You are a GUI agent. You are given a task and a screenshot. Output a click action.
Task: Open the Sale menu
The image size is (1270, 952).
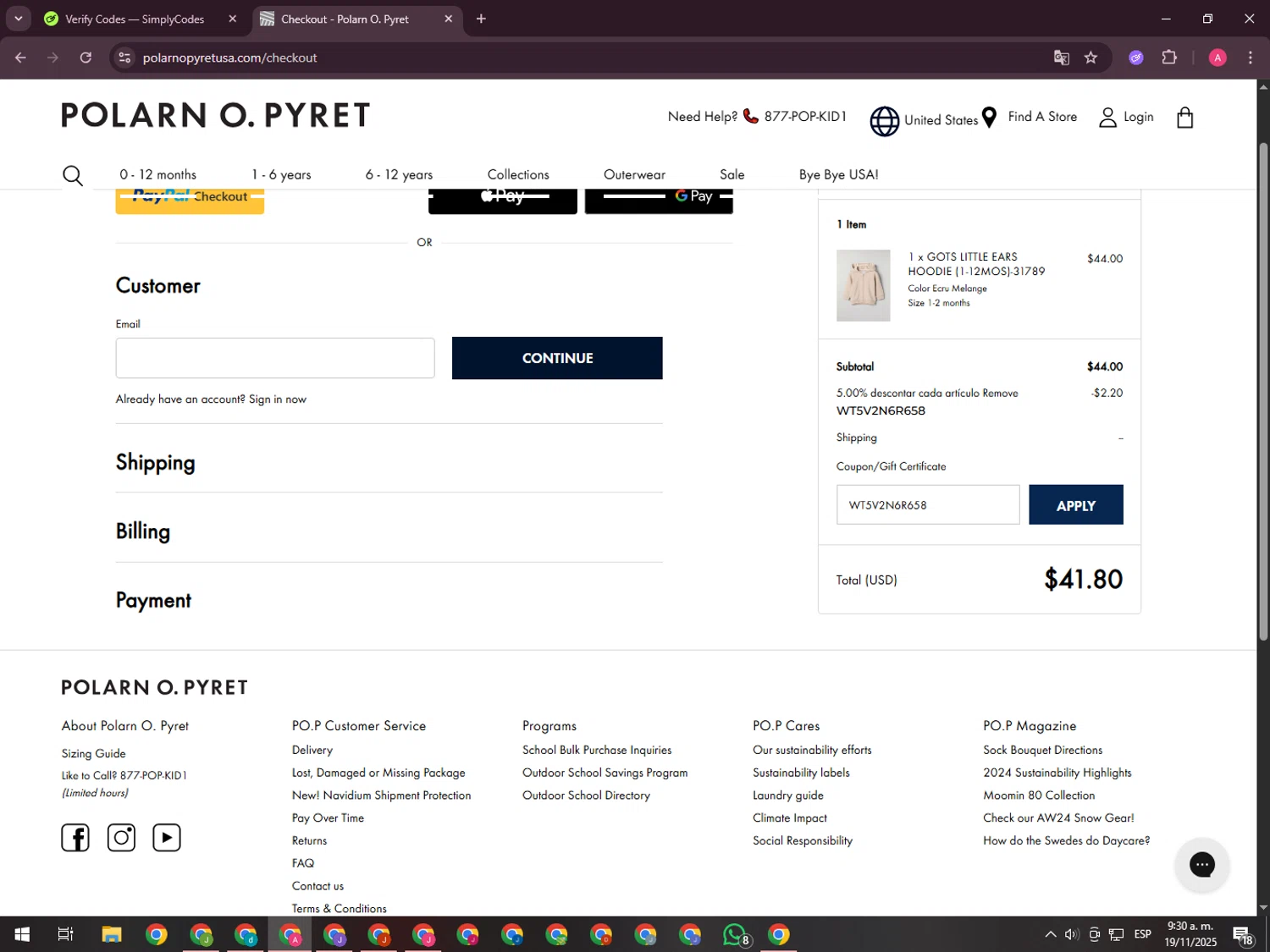(x=732, y=174)
